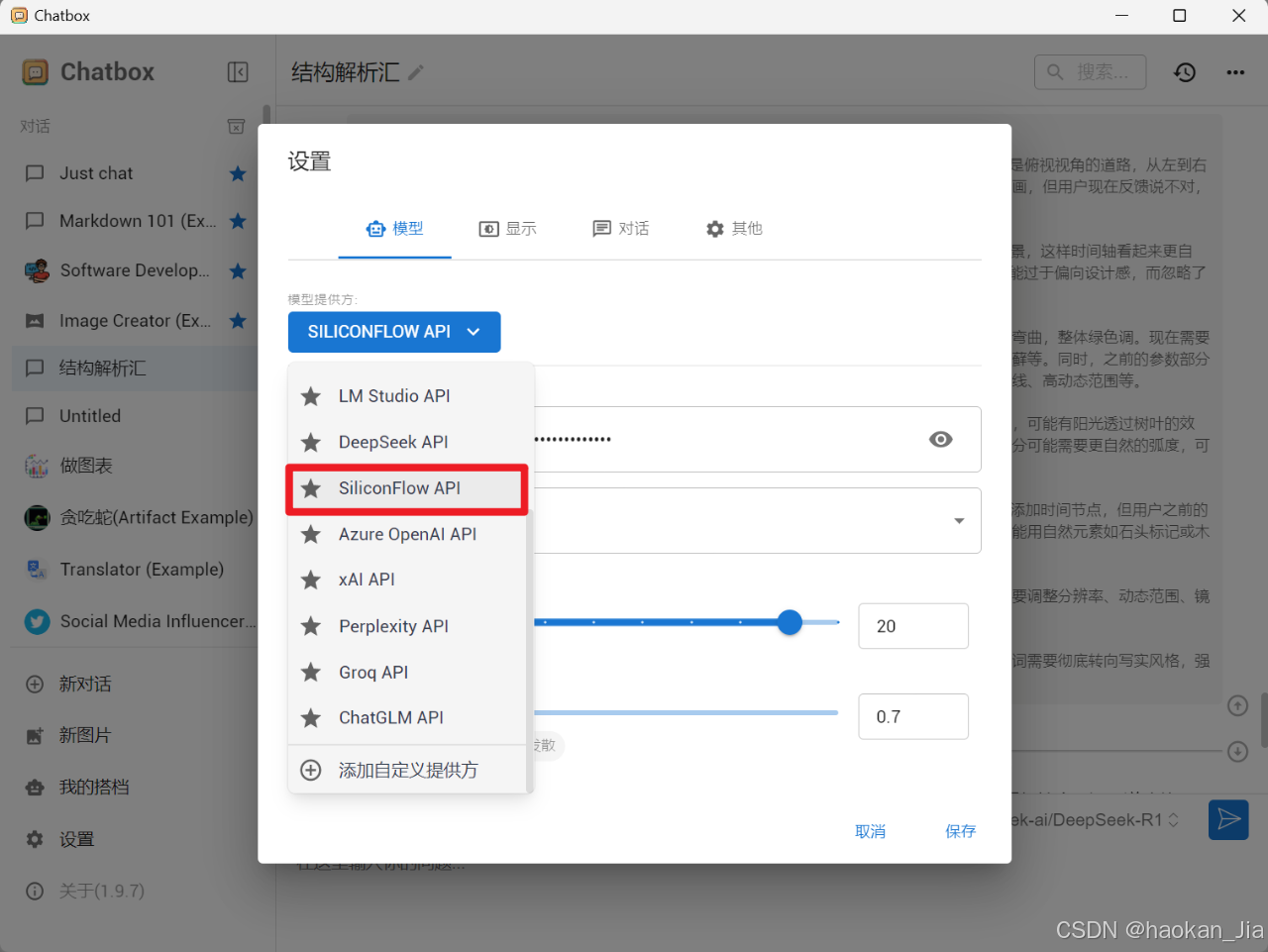The image size is (1268, 952).
Task: Click the Translator example avatar icon
Action: 37,569
